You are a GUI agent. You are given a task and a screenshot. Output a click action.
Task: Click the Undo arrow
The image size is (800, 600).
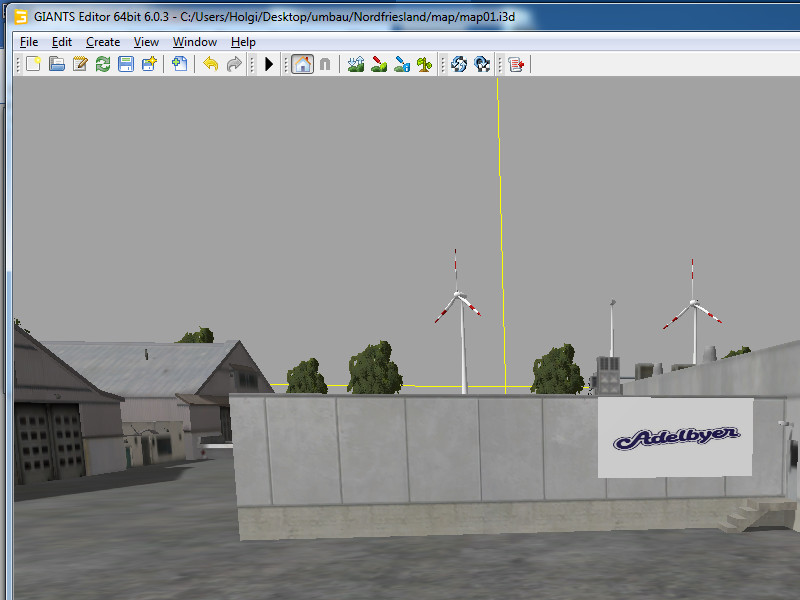[x=210, y=64]
